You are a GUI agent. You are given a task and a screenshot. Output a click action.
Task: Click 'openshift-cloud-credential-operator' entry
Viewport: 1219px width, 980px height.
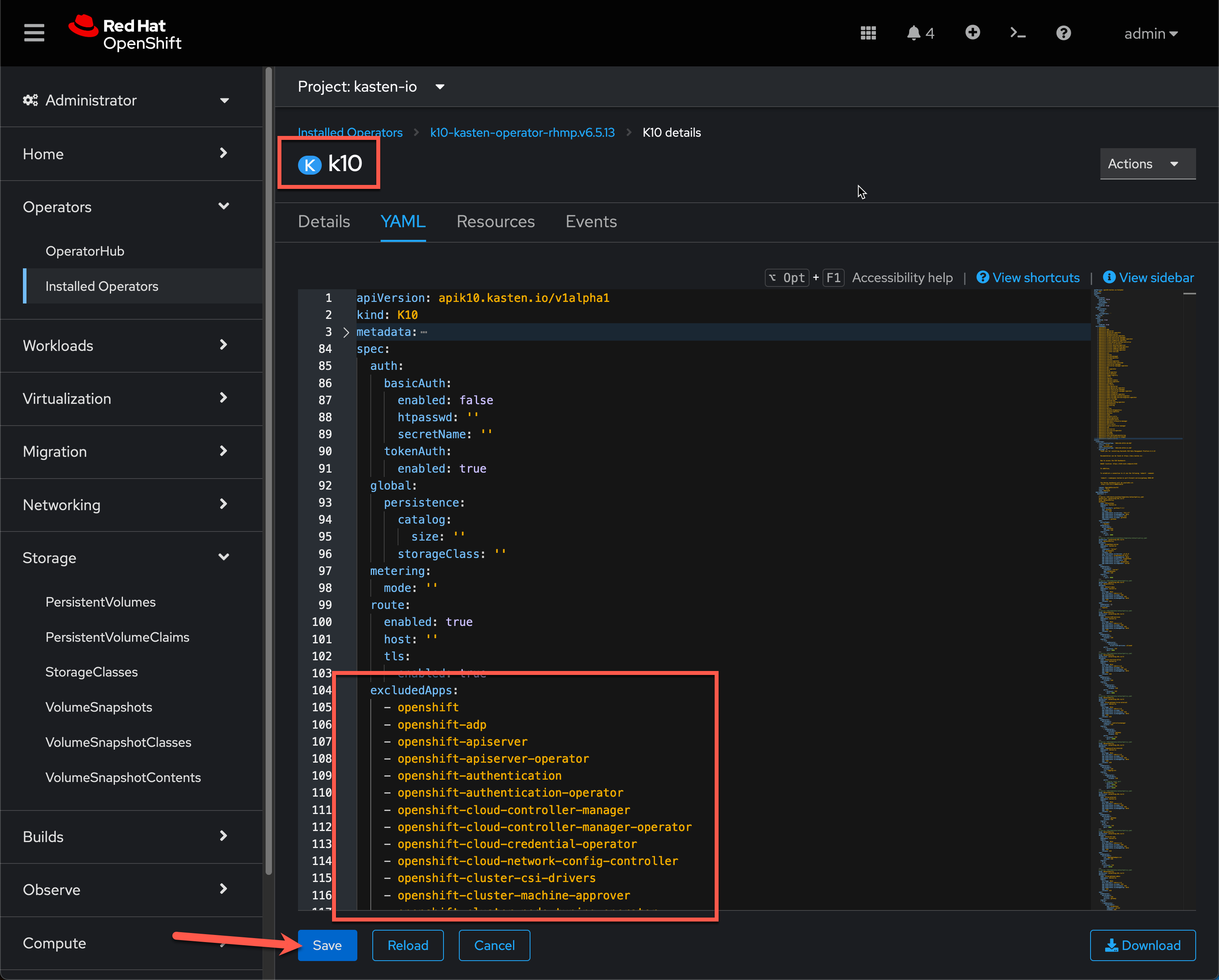(517, 844)
